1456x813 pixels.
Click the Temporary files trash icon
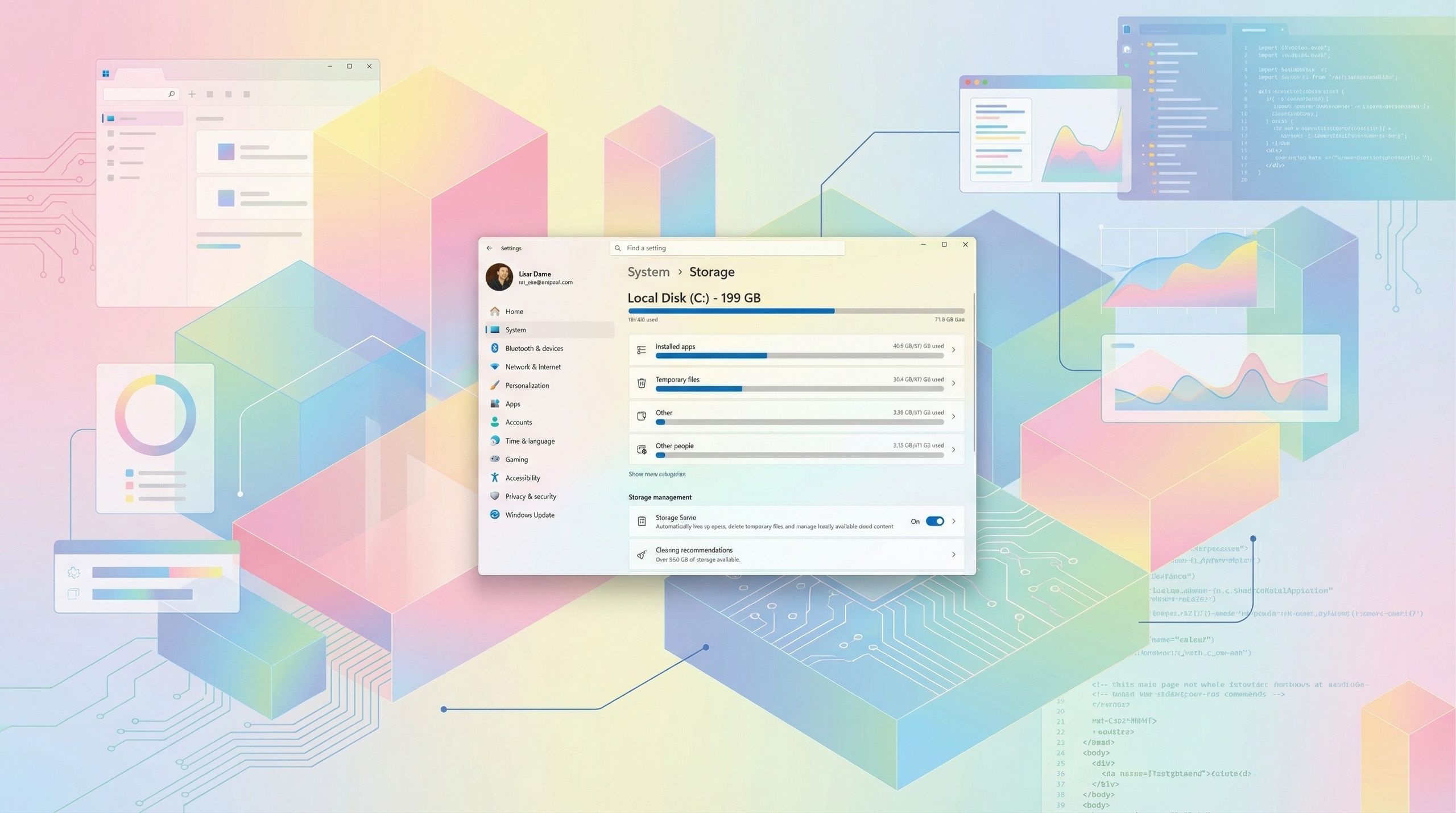pyautogui.click(x=642, y=383)
